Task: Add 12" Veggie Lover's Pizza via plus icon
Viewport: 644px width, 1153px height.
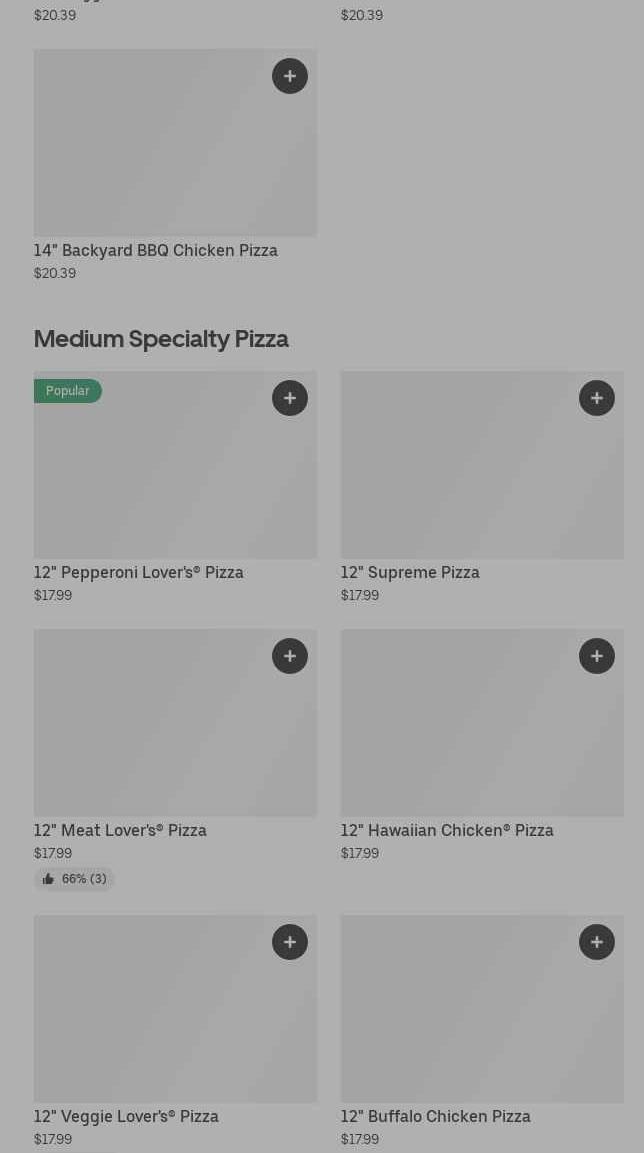Action: click(x=290, y=942)
